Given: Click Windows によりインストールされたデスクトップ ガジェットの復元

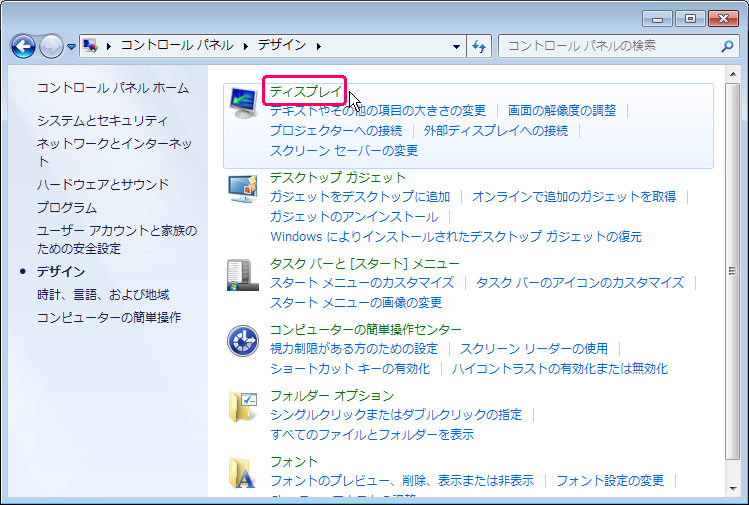Looking at the screenshot, I should point(456,236).
